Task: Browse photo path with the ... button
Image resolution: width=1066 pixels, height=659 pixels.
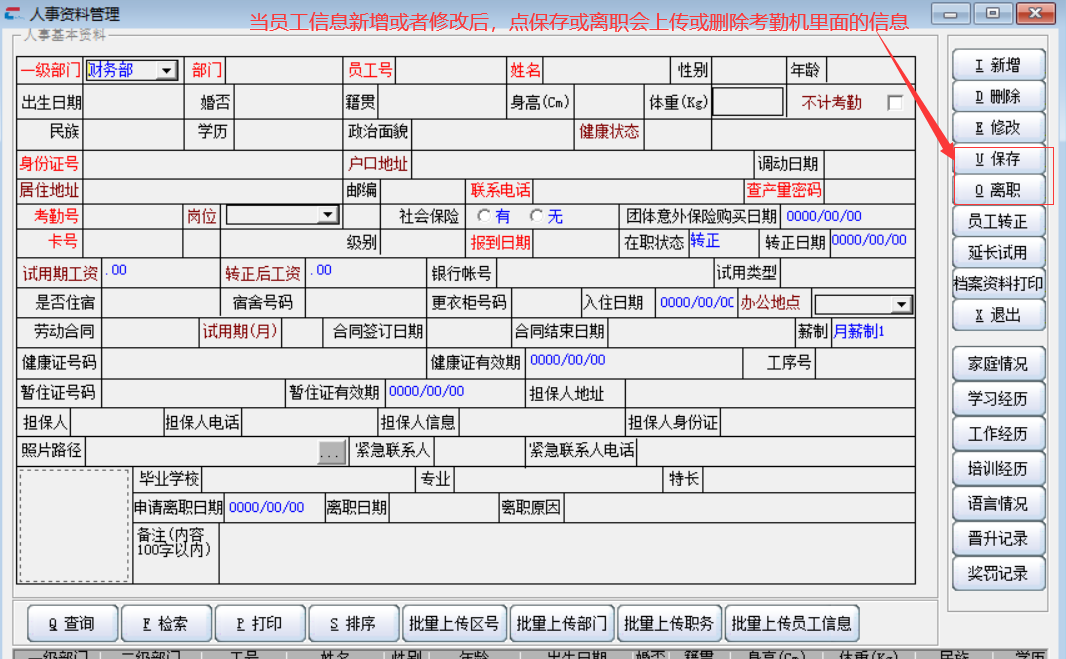Action: point(331,452)
